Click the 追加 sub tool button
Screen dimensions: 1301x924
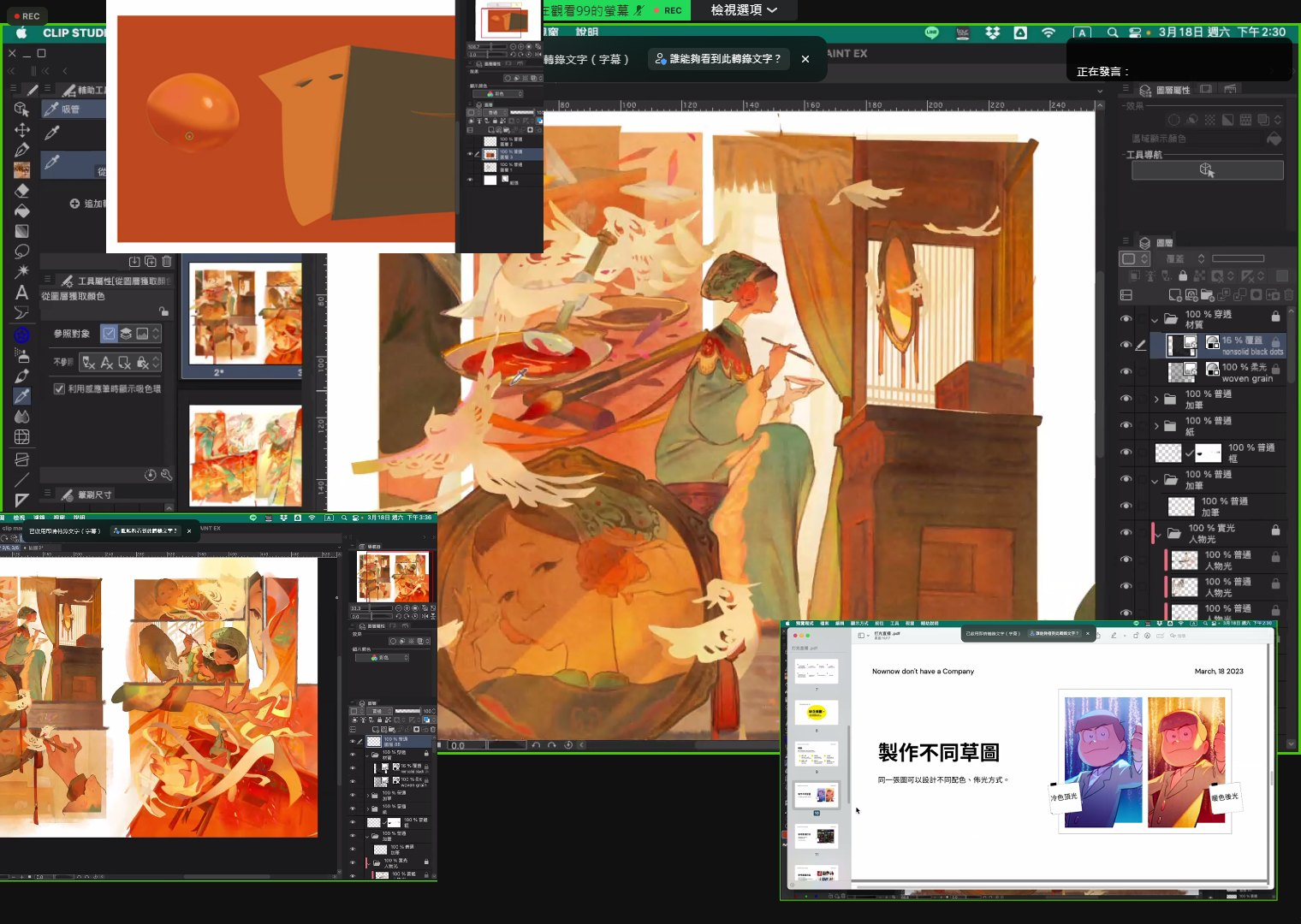(86, 204)
